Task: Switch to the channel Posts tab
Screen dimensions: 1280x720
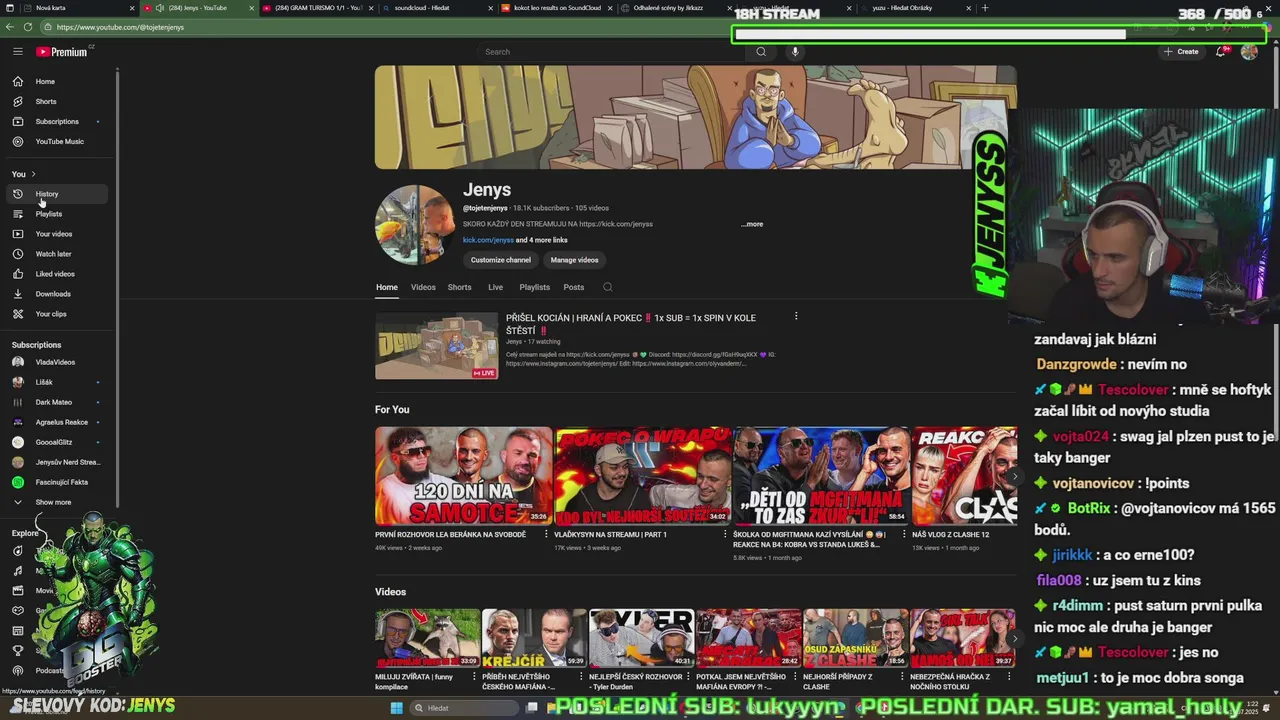Action: 573,287
